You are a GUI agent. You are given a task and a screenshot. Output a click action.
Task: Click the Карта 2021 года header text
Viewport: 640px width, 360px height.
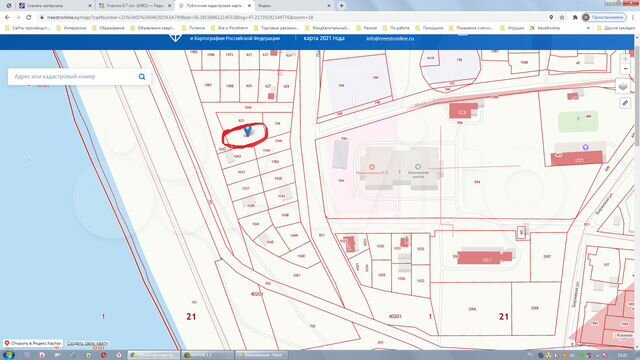tap(324, 38)
